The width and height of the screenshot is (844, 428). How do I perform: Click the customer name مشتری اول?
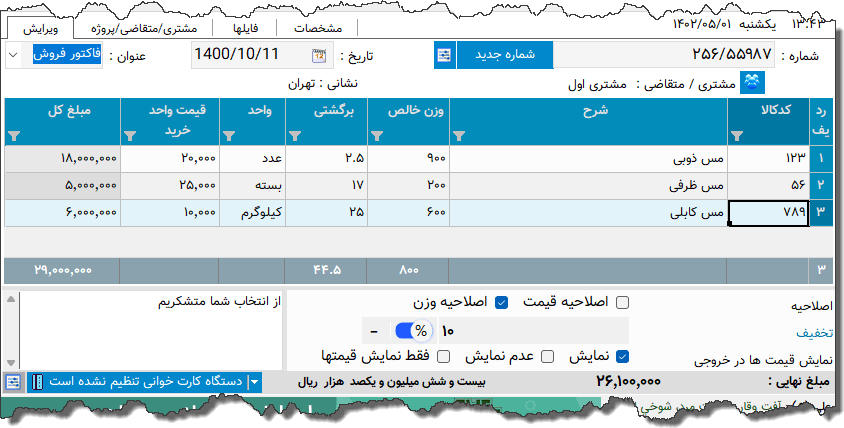(597, 85)
